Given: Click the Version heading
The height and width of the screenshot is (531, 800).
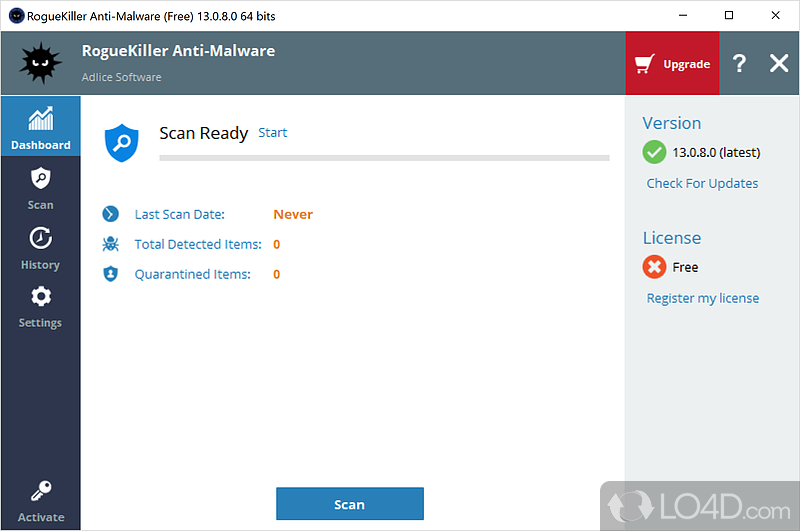Looking at the screenshot, I should coord(671,123).
